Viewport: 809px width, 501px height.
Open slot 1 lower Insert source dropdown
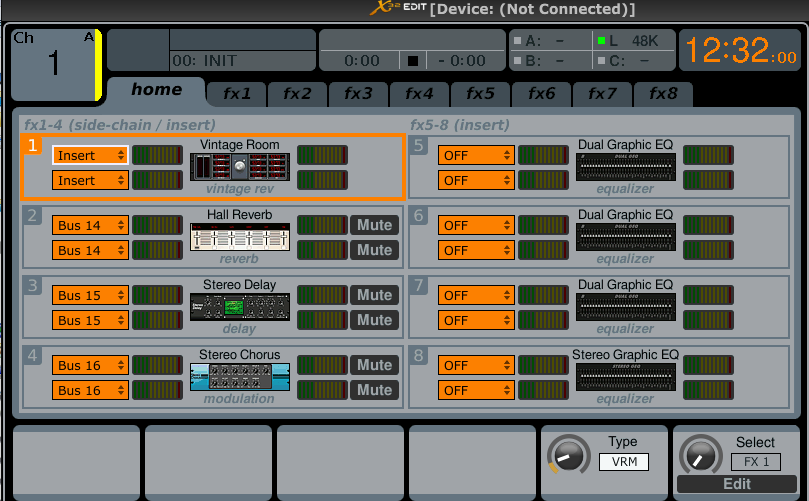90,180
